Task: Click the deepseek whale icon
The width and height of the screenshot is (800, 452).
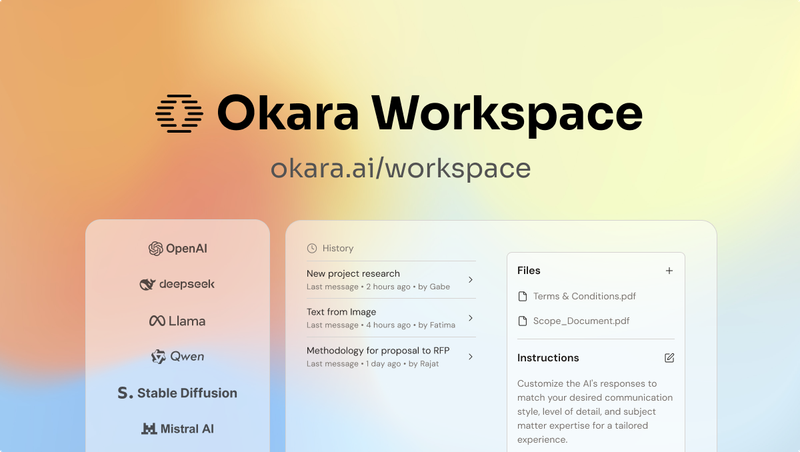Action: [147, 284]
